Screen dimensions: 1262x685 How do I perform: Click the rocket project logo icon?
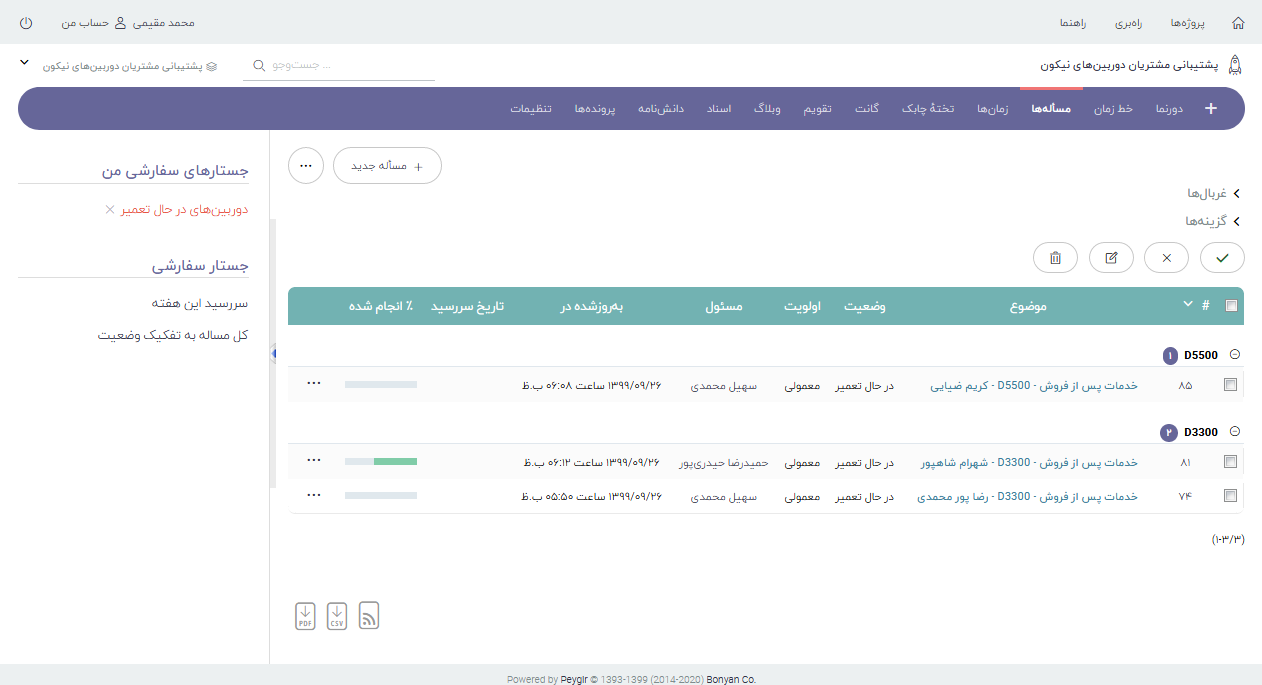click(x=1235, y=65)
